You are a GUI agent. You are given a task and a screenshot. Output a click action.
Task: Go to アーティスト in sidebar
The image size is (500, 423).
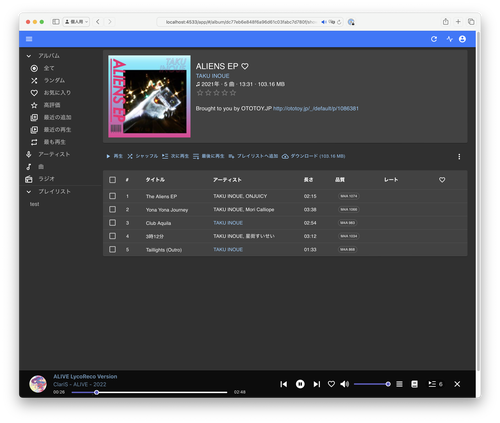click(x=54, y=154)
